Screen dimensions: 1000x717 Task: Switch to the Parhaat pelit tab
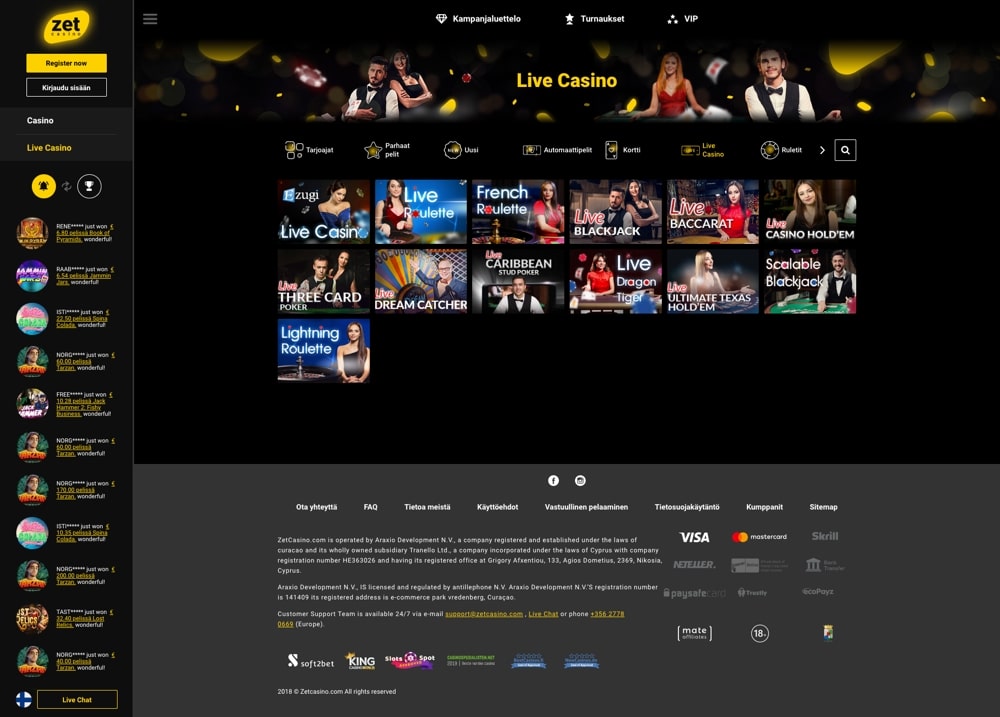coord(387,150)
